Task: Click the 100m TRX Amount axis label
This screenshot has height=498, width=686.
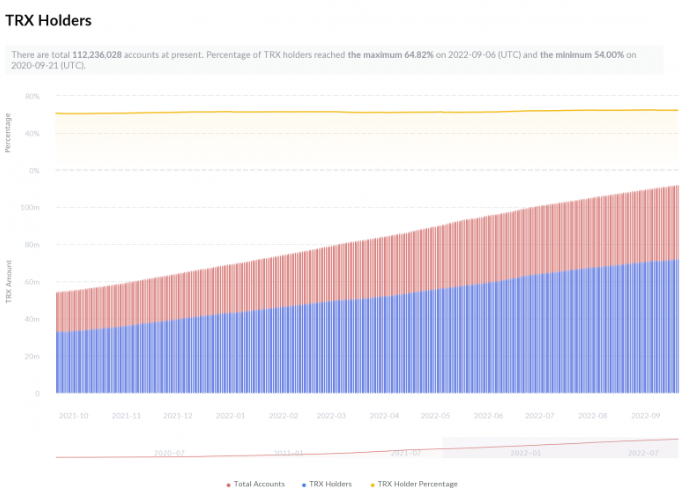Action: [29, 208]
